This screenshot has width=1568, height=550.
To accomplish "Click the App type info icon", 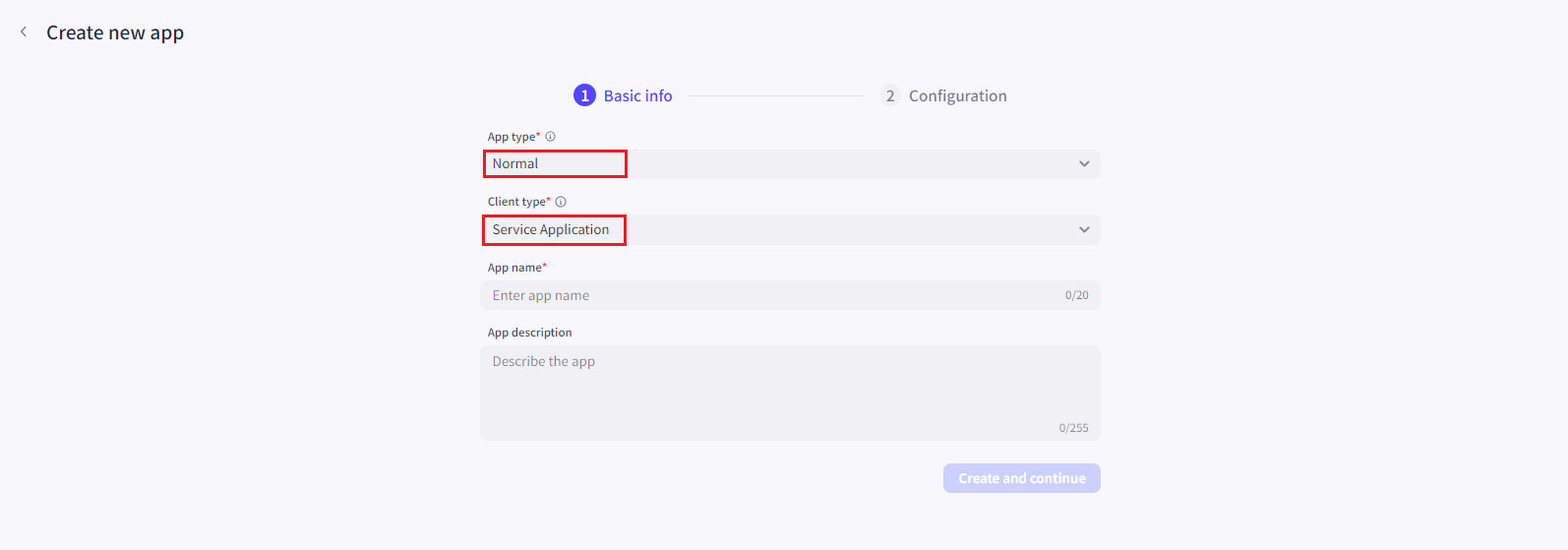I will click(x=551, y=137).
